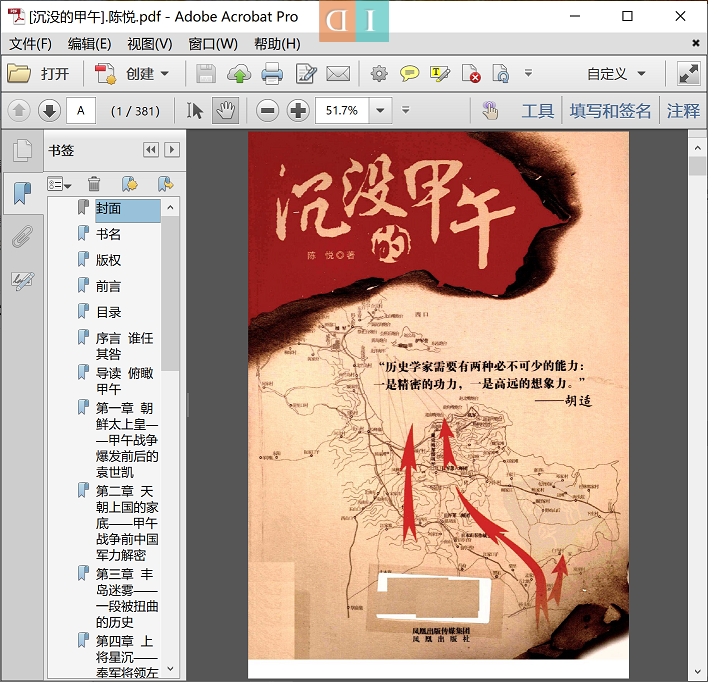Select the 第二章 天朝上国的家底 bookmark
Screen dimensions: 708x682
(127, 523)
